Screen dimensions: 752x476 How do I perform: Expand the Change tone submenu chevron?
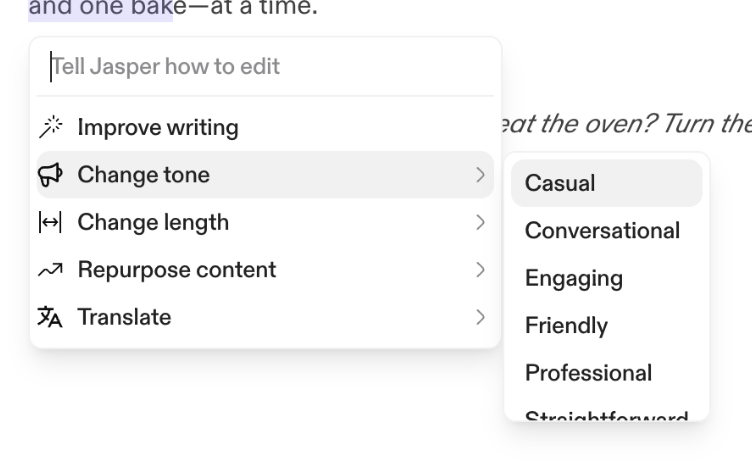click(480, 175)
